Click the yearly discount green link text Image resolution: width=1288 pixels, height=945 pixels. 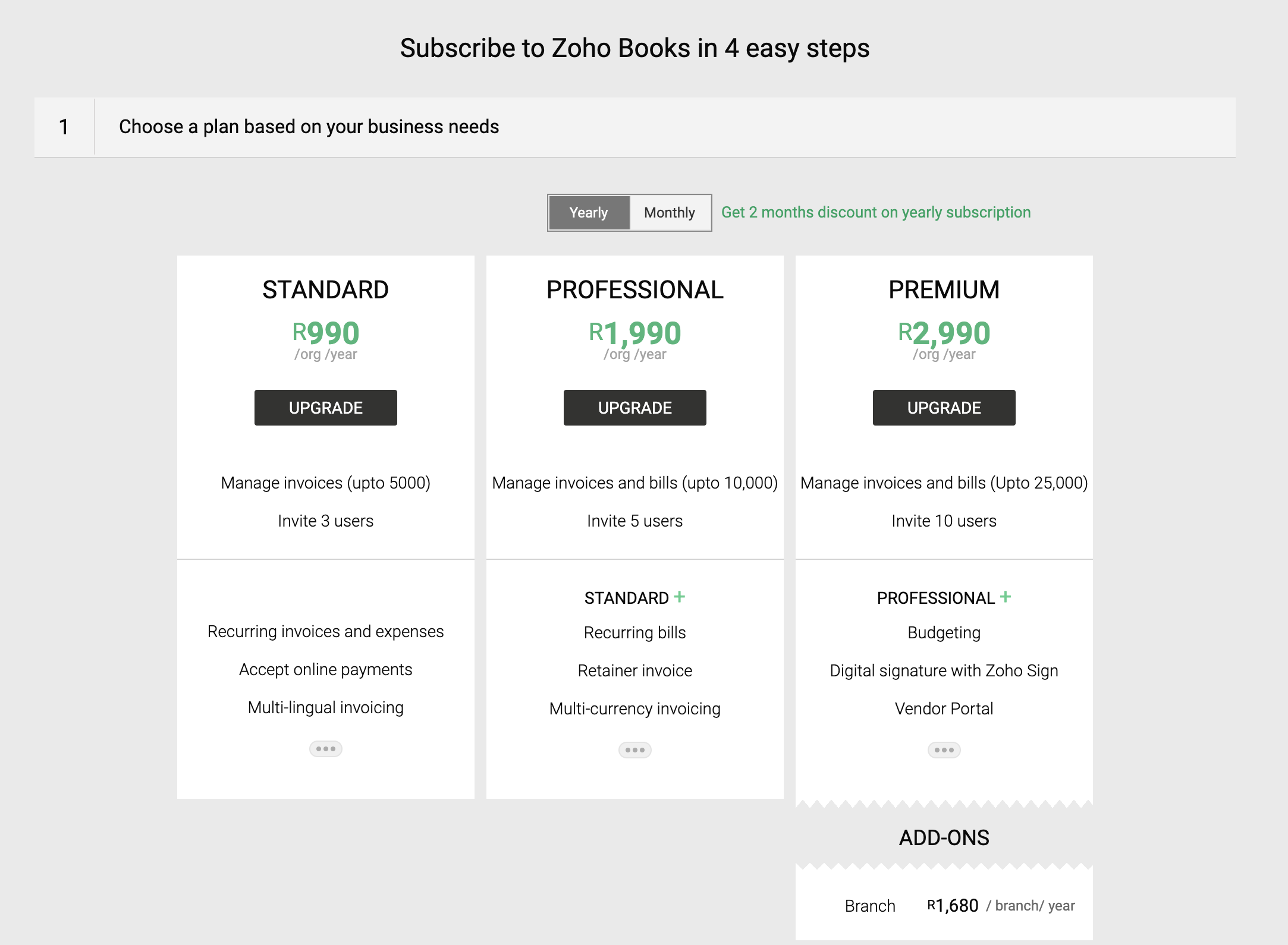point(876,213)
